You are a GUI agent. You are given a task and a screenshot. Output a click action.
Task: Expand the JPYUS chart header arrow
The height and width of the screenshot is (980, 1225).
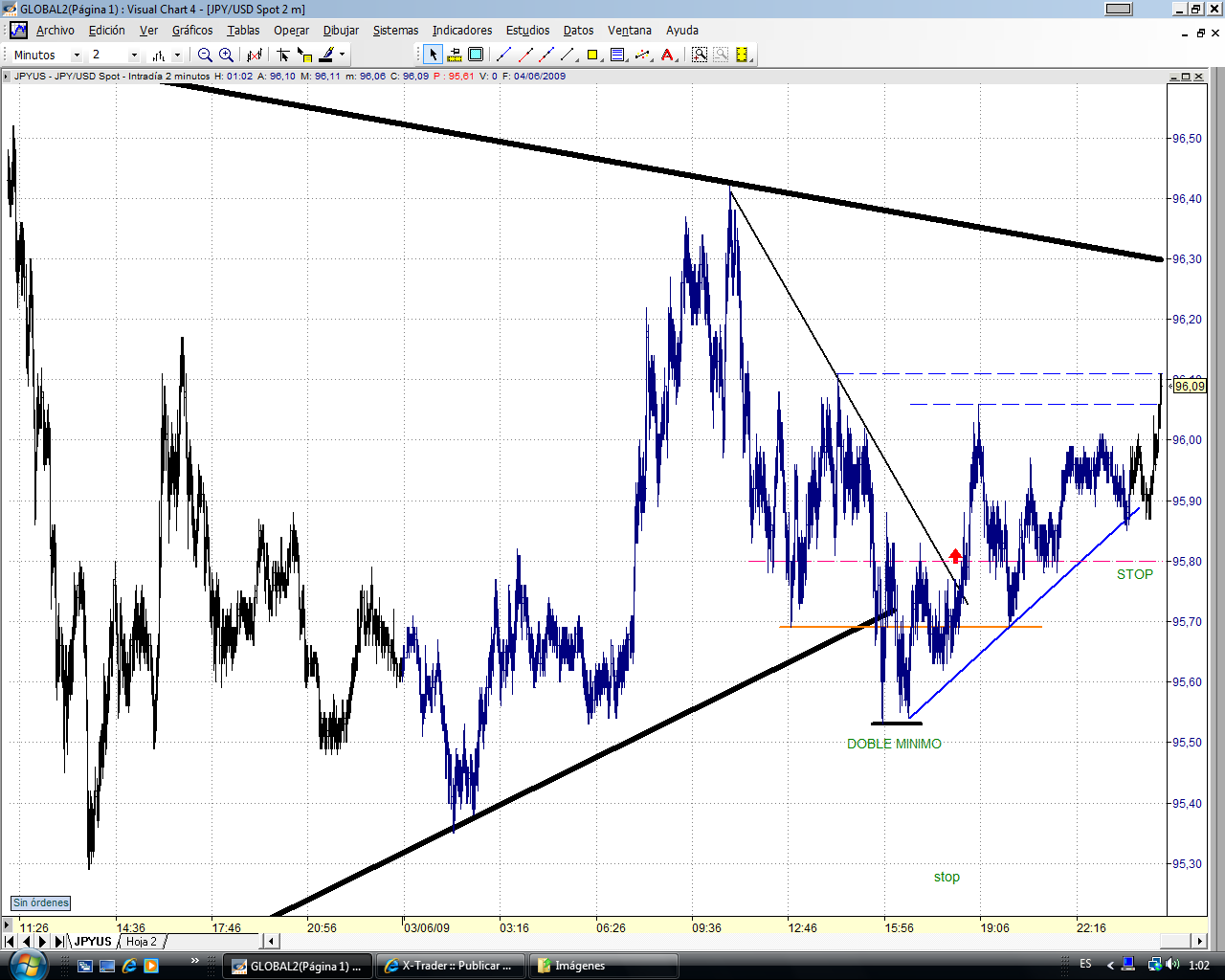tap(7, 77)
